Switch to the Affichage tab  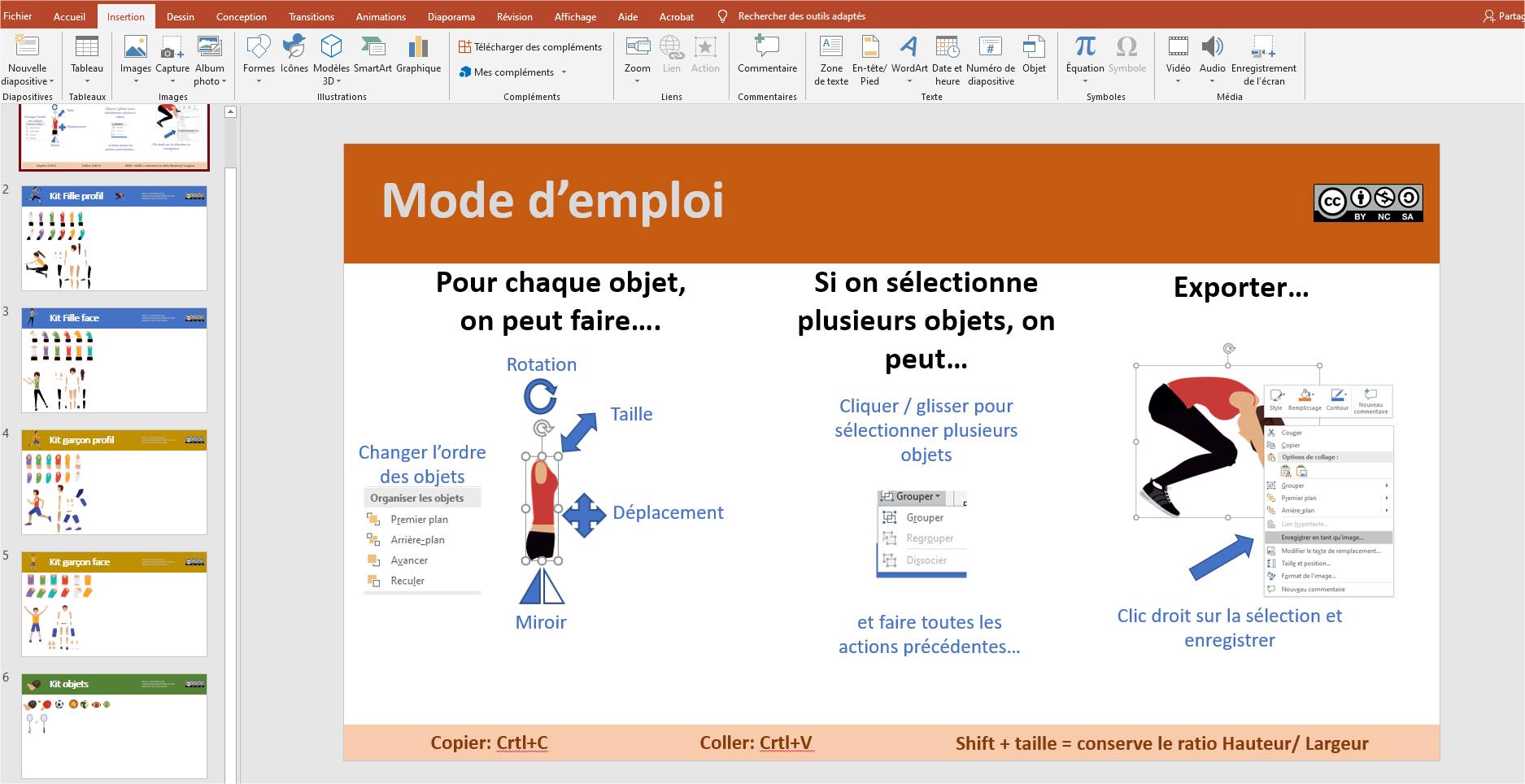[575, 16]
